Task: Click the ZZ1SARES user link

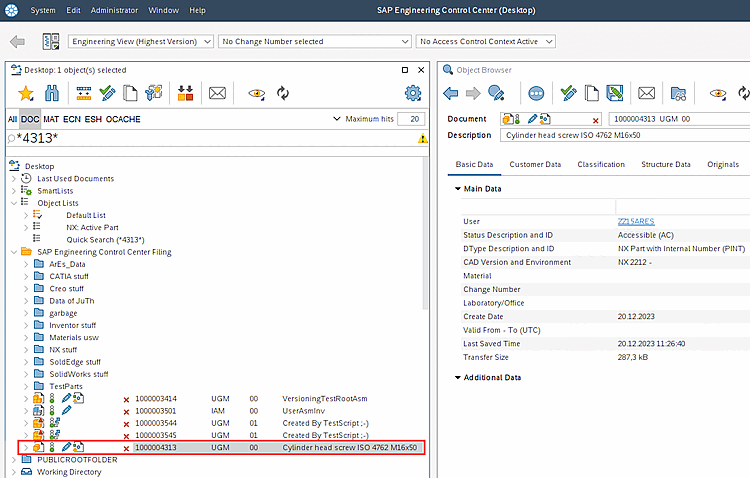Action: coord(637,220)
